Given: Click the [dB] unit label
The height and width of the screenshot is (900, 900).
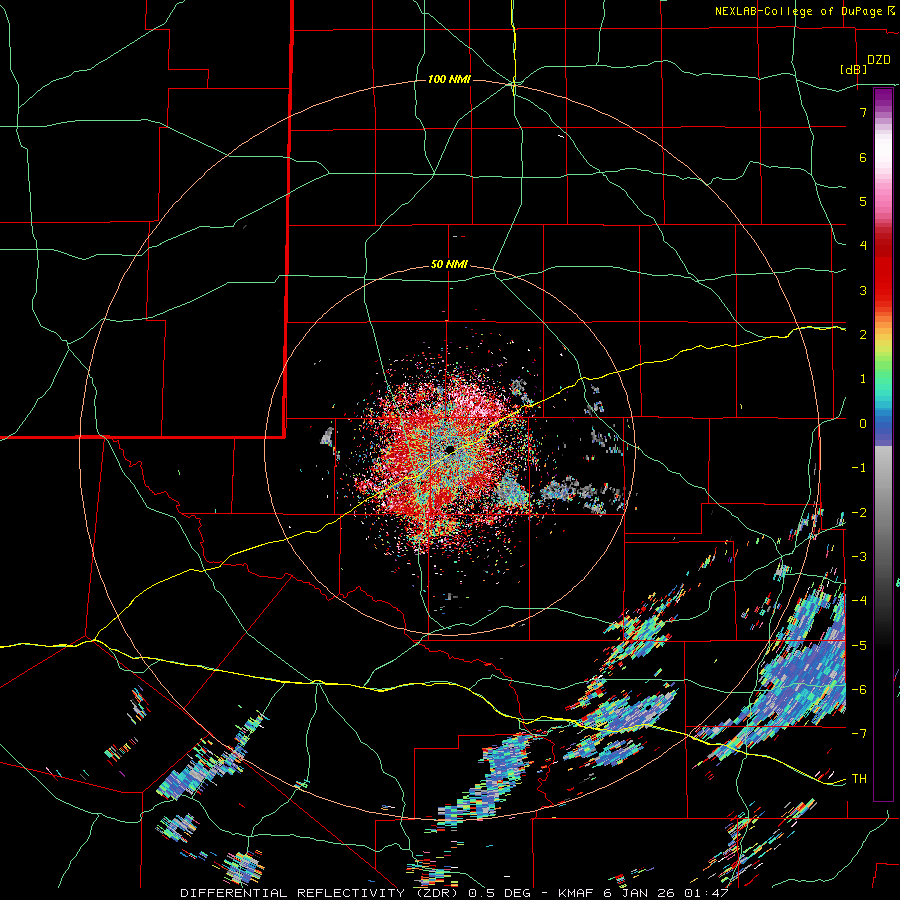Looking at the screenshot, I should [x=854, y=69].
